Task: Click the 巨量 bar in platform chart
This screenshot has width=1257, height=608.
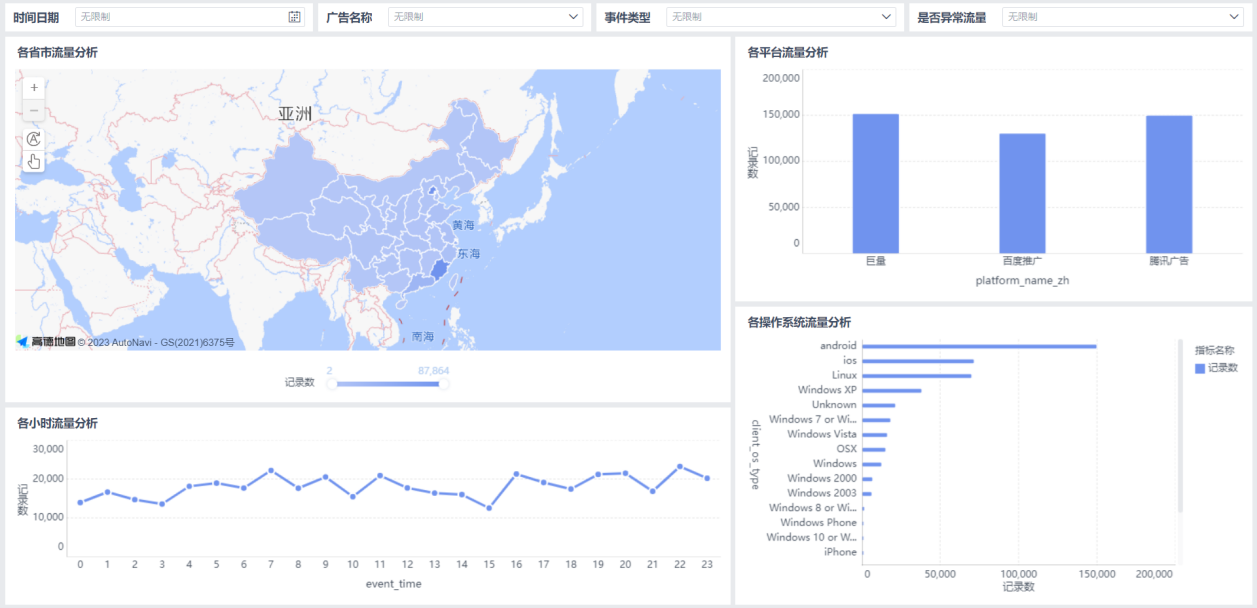Action: pyautogui.click(x=875, y=183)
